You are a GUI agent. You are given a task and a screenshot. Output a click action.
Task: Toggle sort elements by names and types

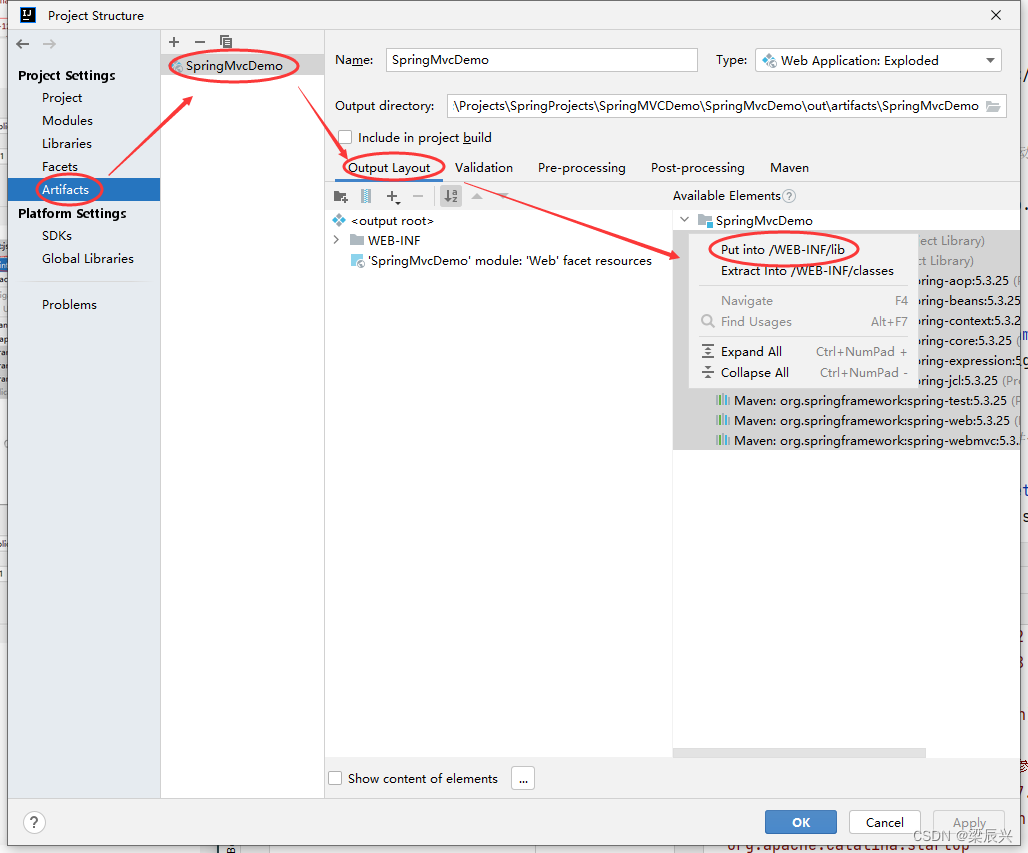point(451,196)
